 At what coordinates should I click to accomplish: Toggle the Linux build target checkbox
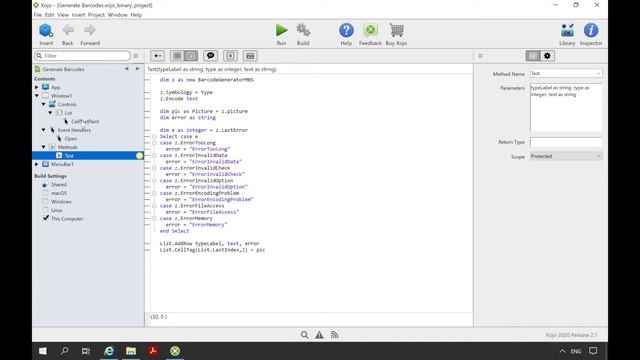tap(45, 210)
